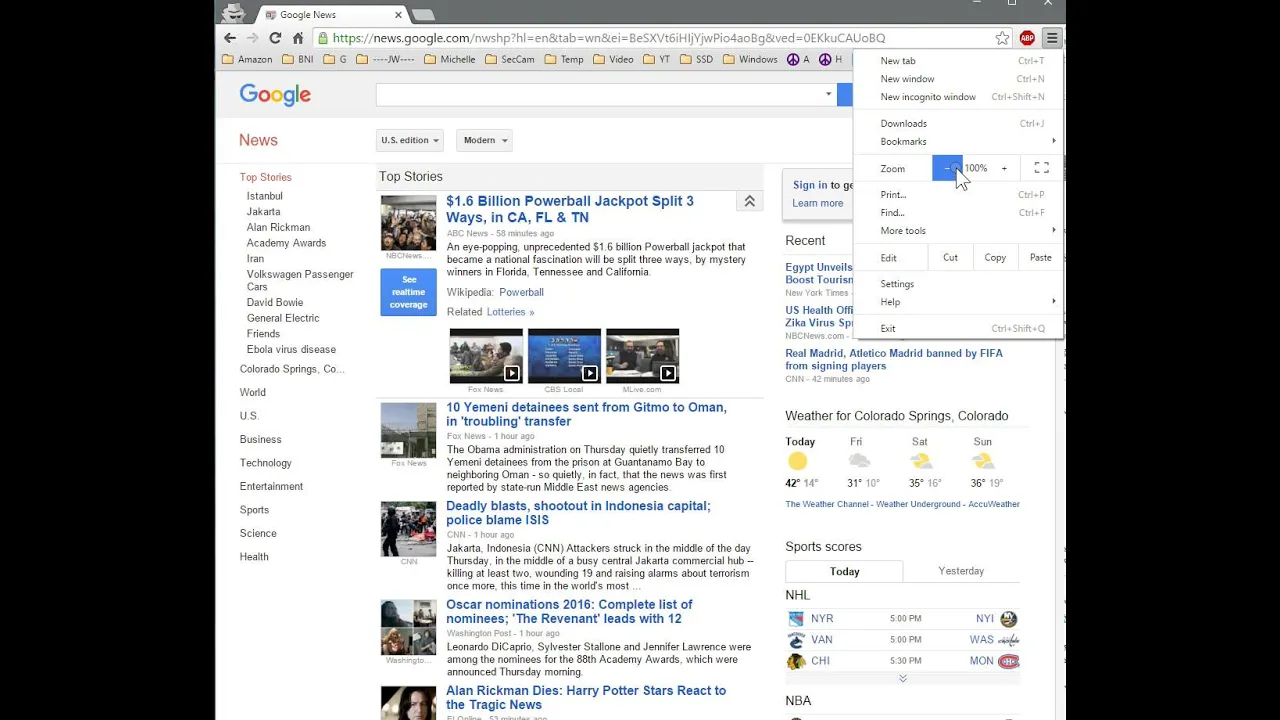
Task: Open the Powerball Wikipedia link
Action: point(521,292)
